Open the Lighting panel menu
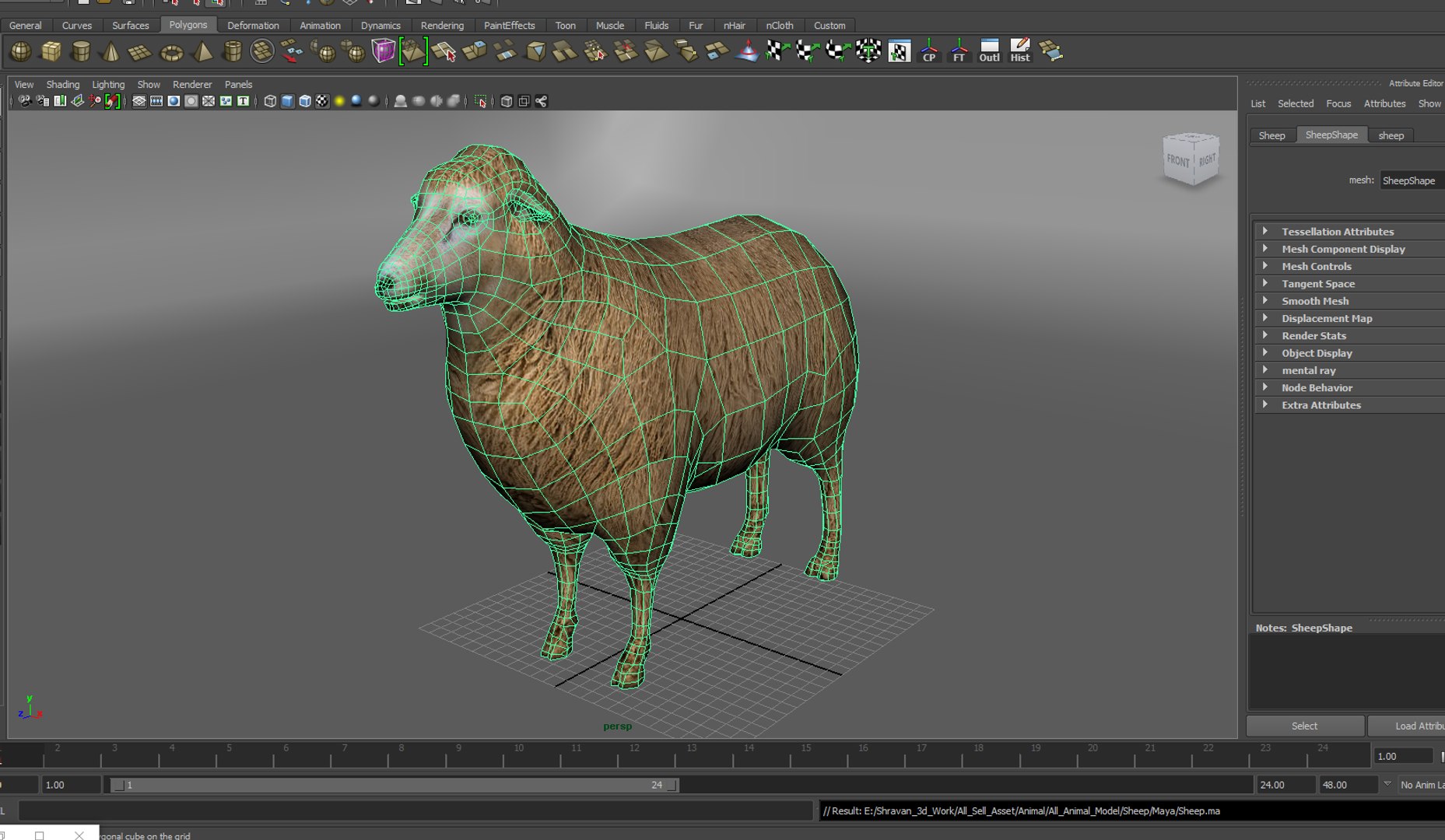 (108, 85)
